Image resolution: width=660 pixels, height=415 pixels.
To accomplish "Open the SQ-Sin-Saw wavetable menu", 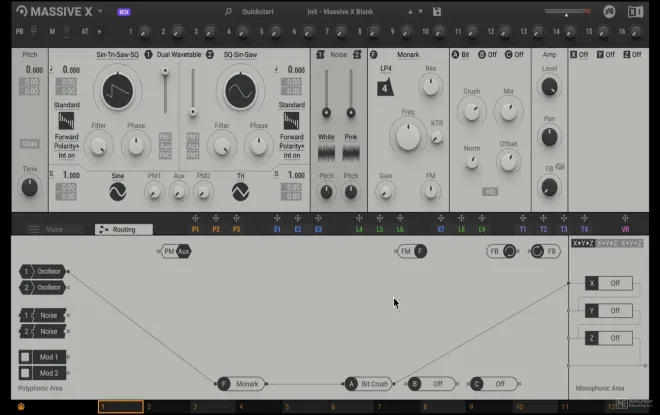I will (x=240, y=55).
